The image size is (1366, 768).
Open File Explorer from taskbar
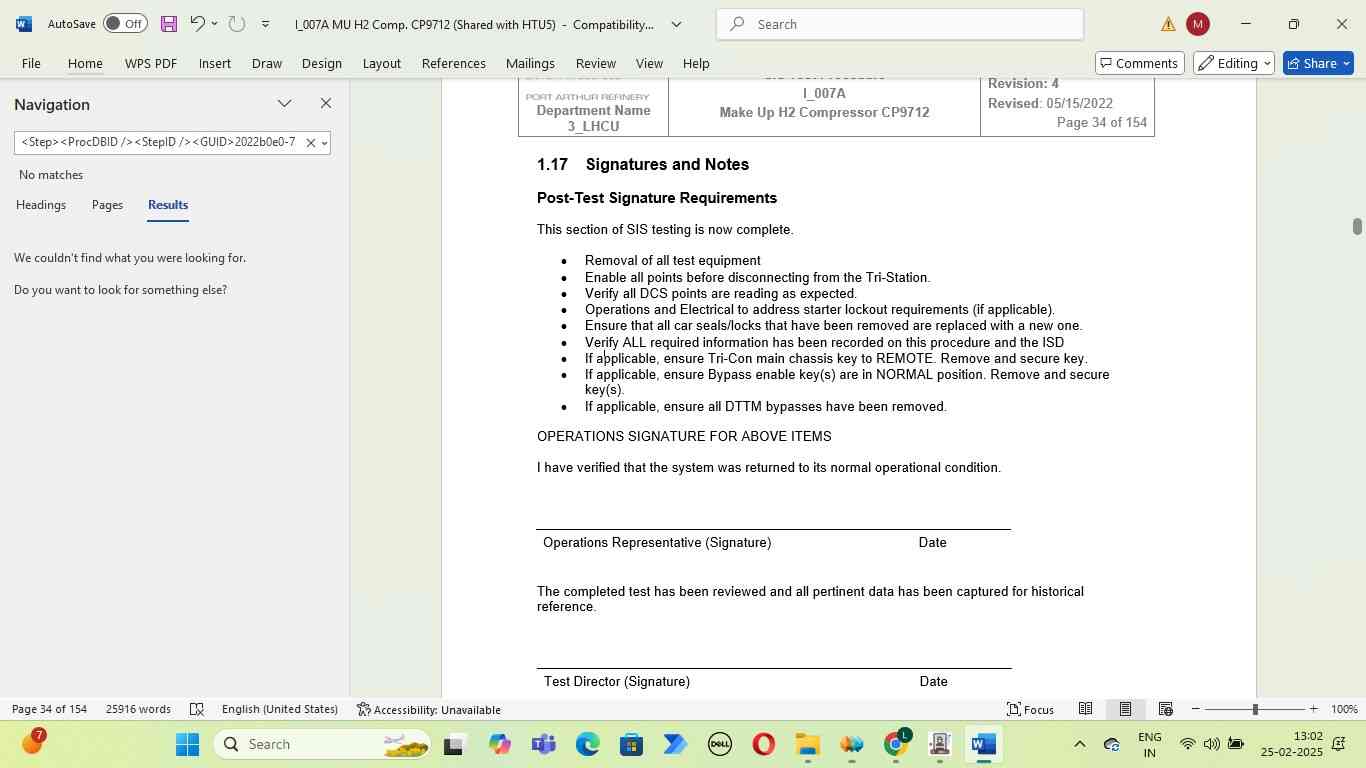808,744
